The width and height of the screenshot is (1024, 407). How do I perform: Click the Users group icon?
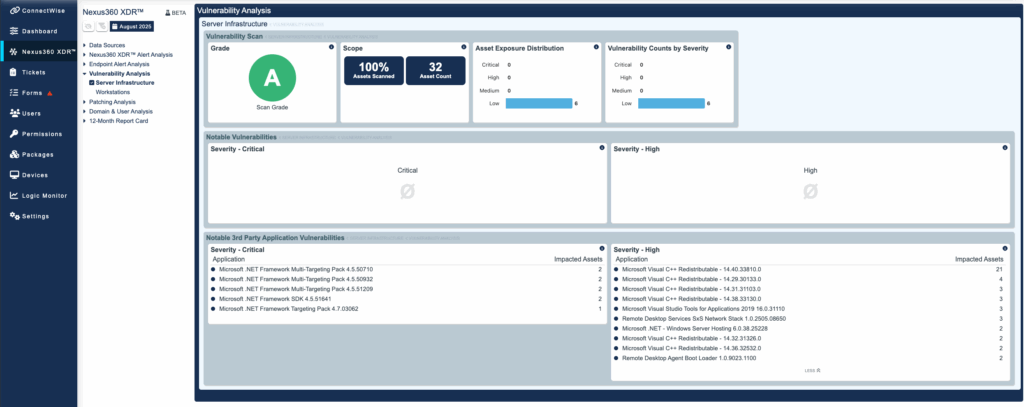(x=14, y=113)
